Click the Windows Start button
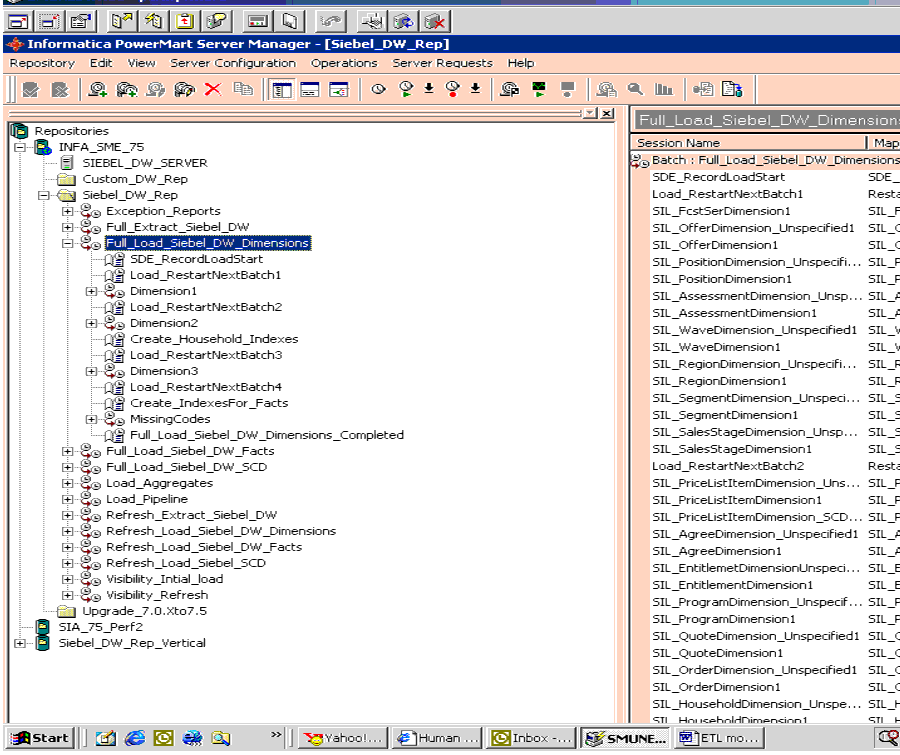This screenshot has height=755, width=900. [x=40, y=738]
